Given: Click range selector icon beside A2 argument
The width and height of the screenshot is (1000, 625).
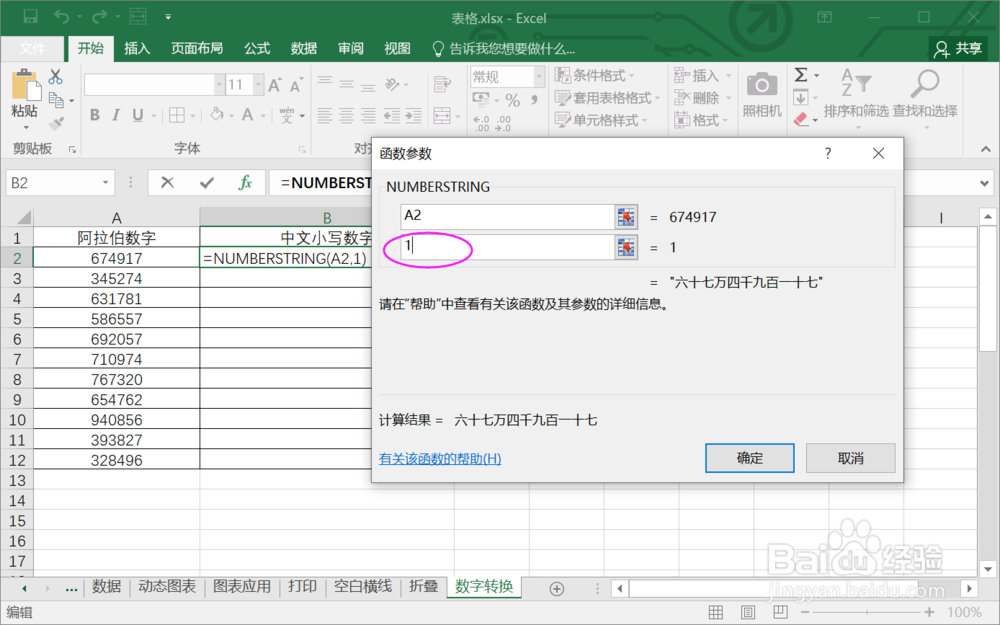Looking at the screenshot, I should (x=626, y=217).
